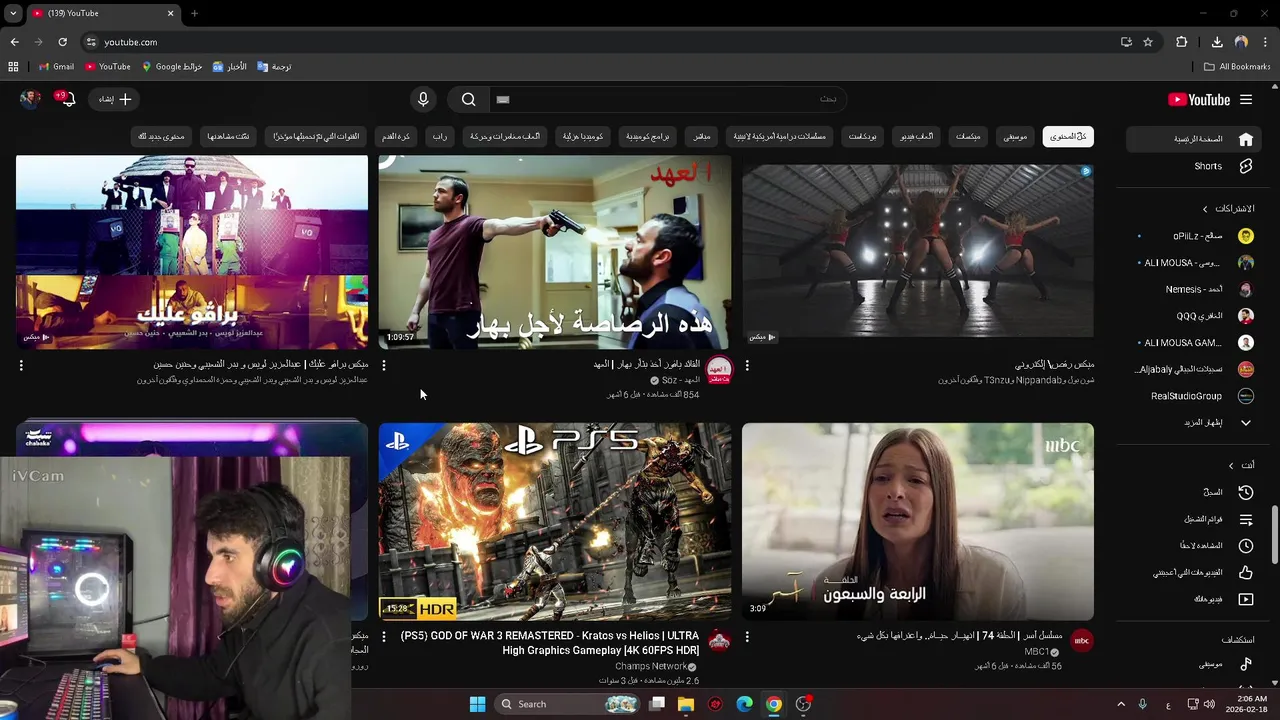Expand the Subscriptions (الاشتراكات) section header
Viewport: 1280px width, 720px height.
pyautogui.click(x=1228, y=209)
